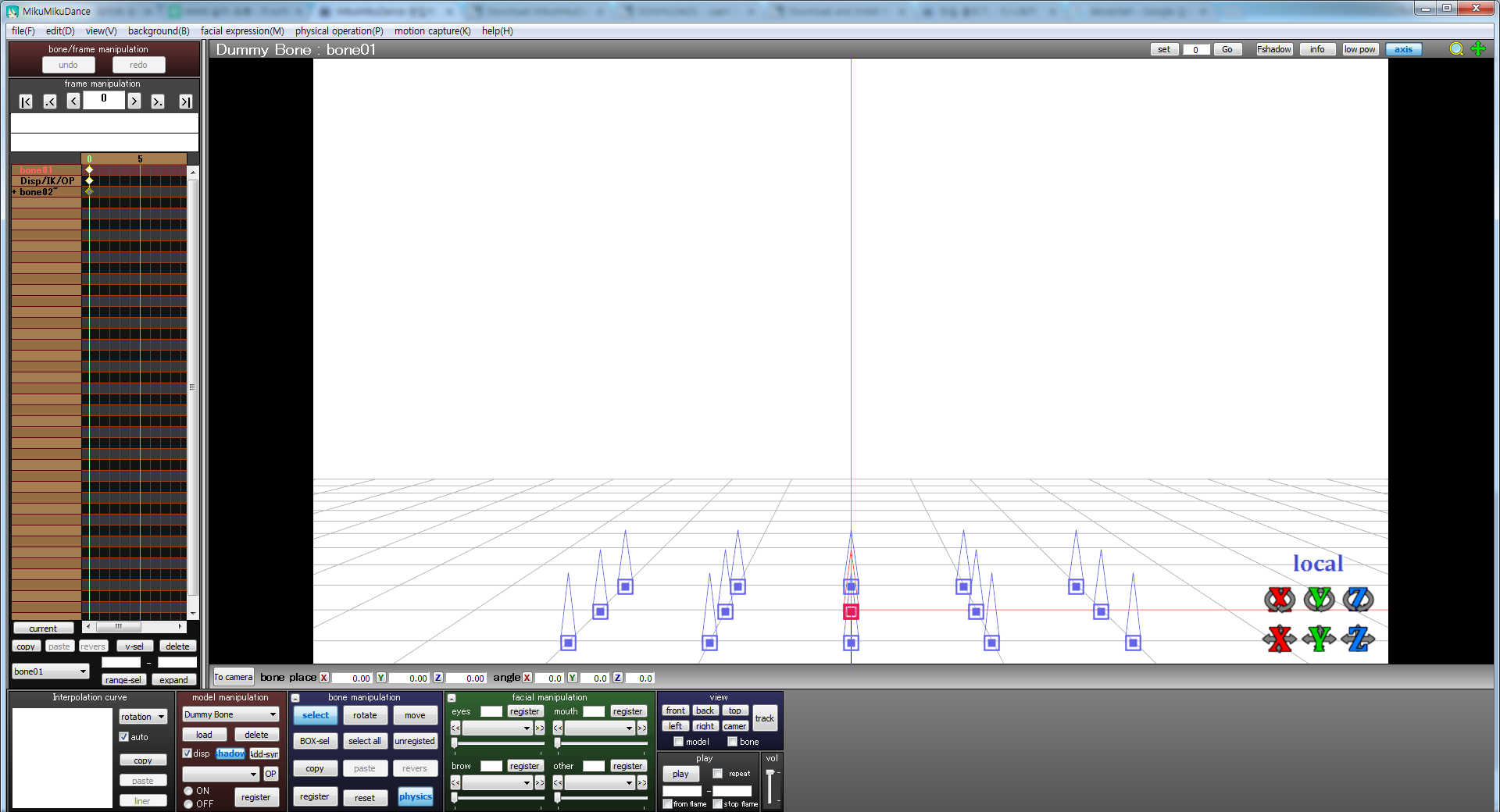Open the facial expression menu
This screenshot has width=1500, height=812.
pos(242,31)
